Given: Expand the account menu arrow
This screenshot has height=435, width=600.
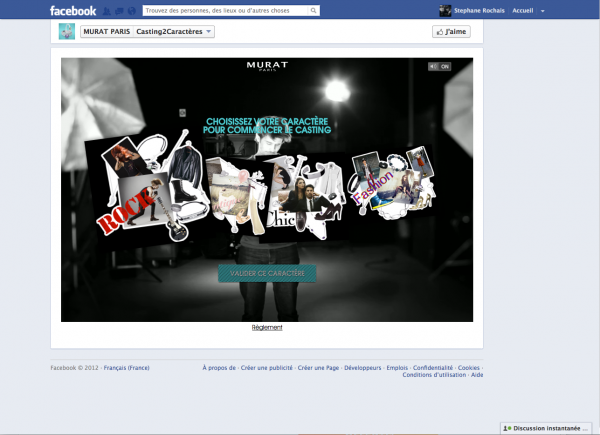Looking at the screenshot, I should point(543,11).
